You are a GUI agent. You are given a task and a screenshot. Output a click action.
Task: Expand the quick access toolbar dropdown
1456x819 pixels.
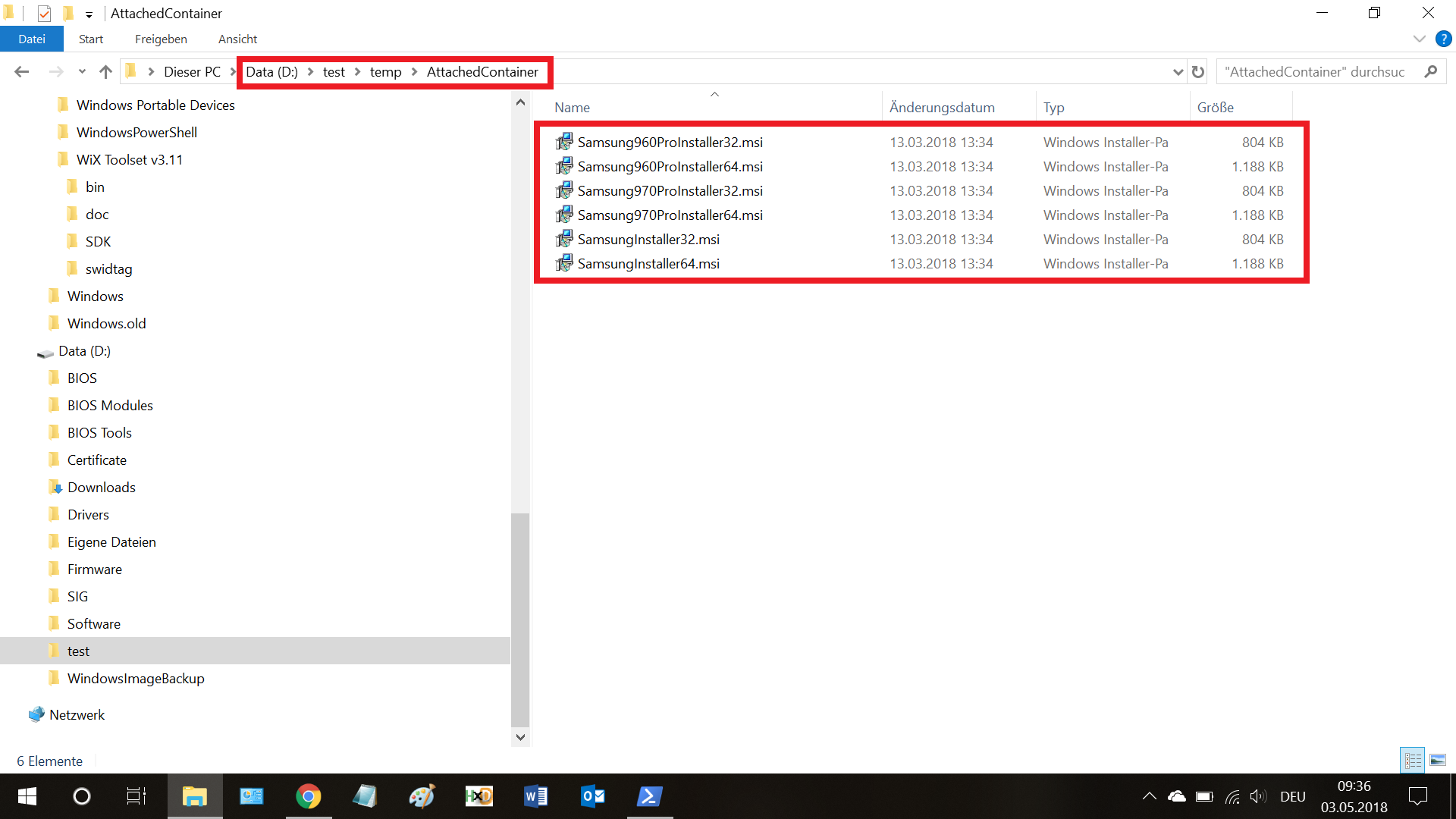pyautogui.click(x=89, y=14)
